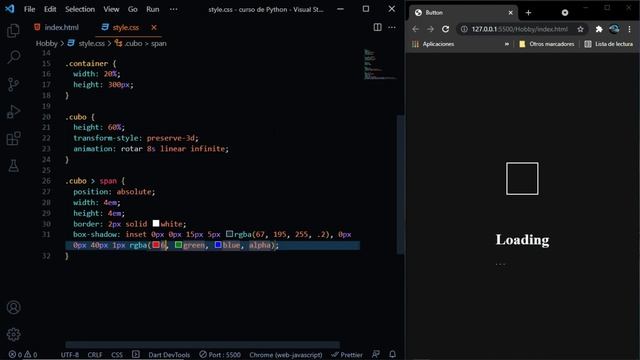
Task: Split the editor to the right
Action: click(378, 27)
